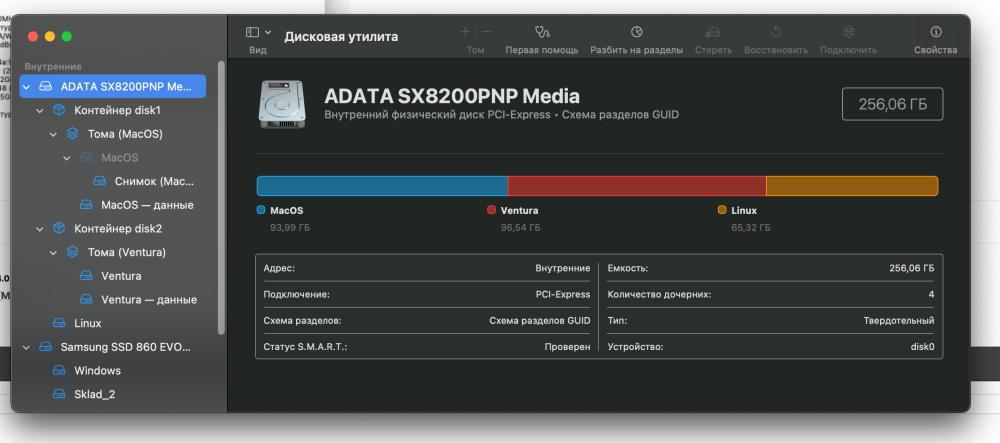The image size is (1000, 443).
Task: Click the Ventura — данные volume icon
Action: [x=86, y=300]
